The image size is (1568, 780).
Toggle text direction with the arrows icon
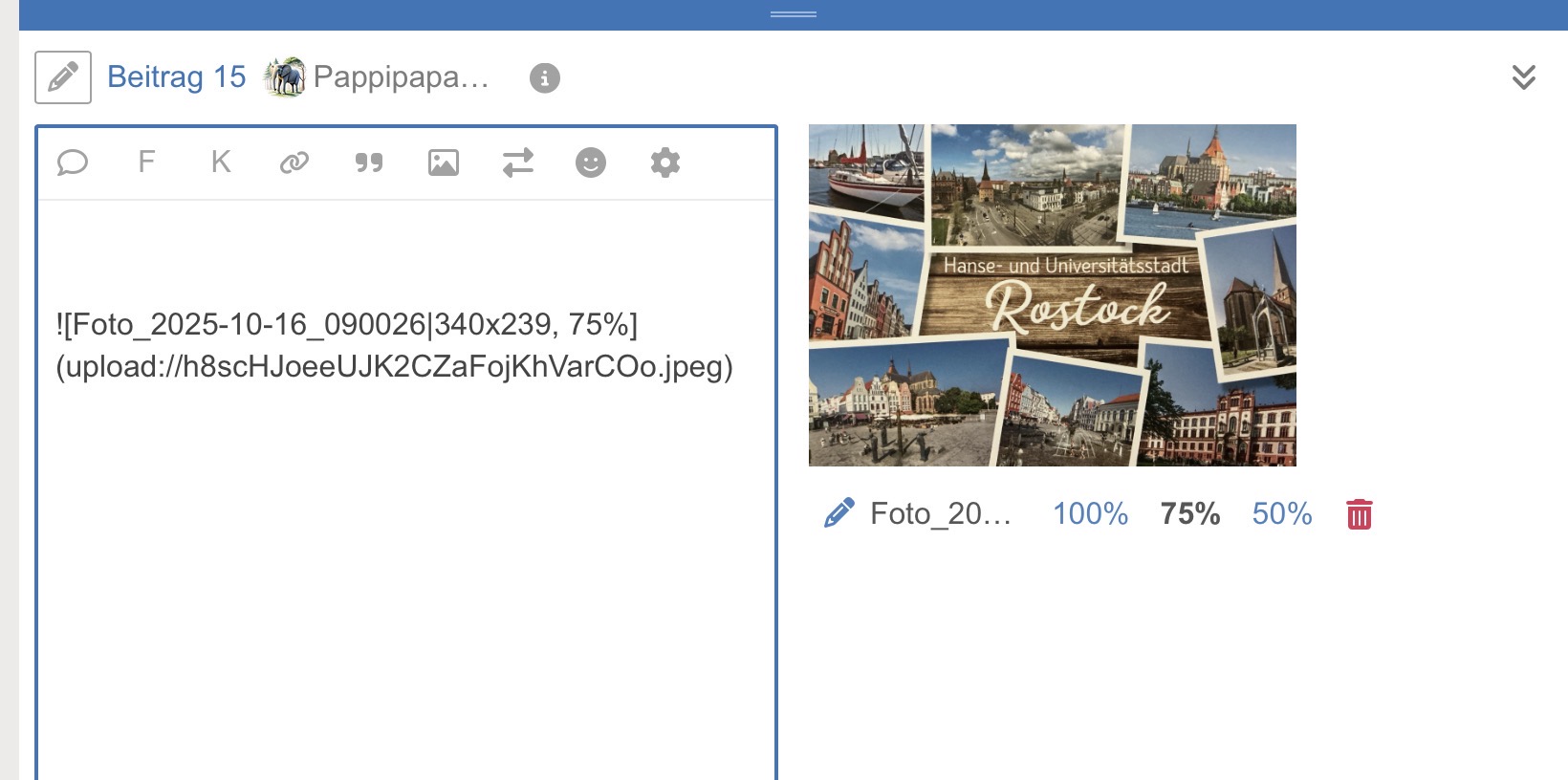click(x=517, y=162)
